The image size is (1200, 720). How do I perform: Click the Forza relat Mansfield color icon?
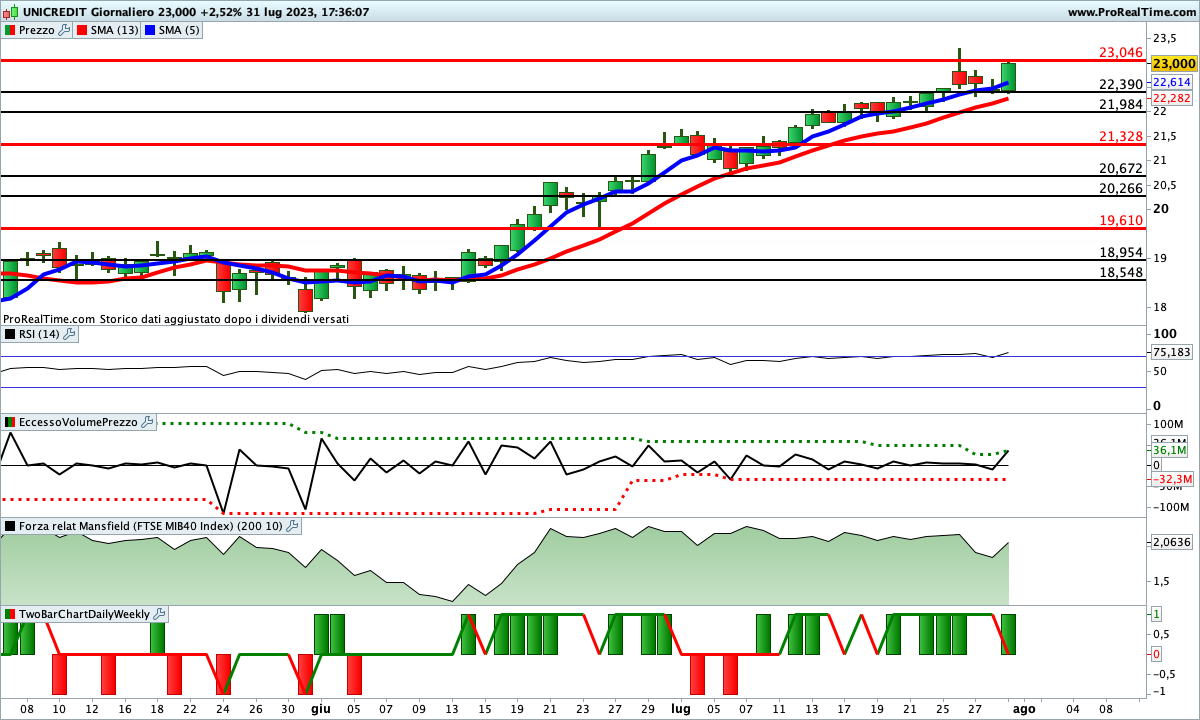coord(10,525)
